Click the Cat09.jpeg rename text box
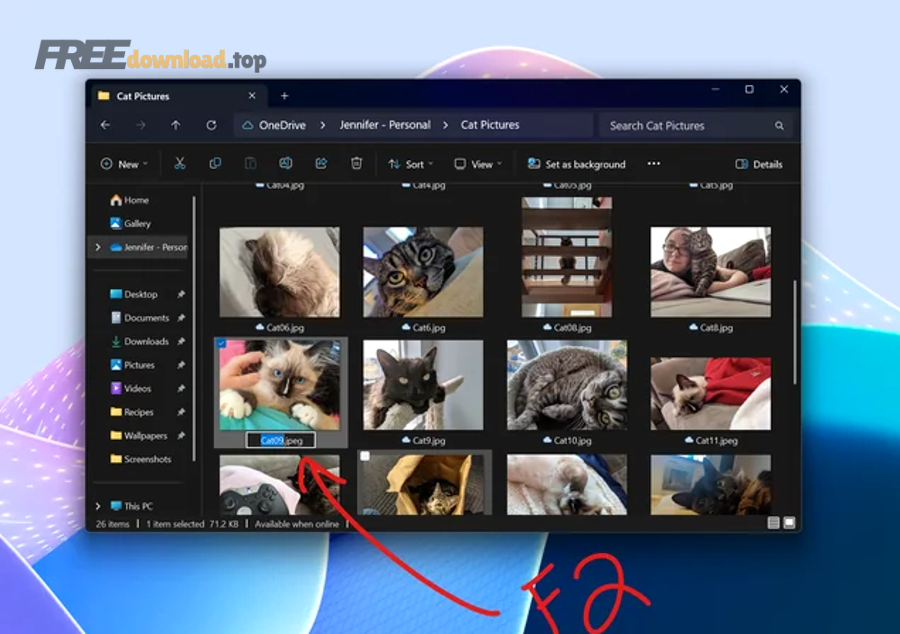This screenshot has width=900, height=634. point(281,440)
